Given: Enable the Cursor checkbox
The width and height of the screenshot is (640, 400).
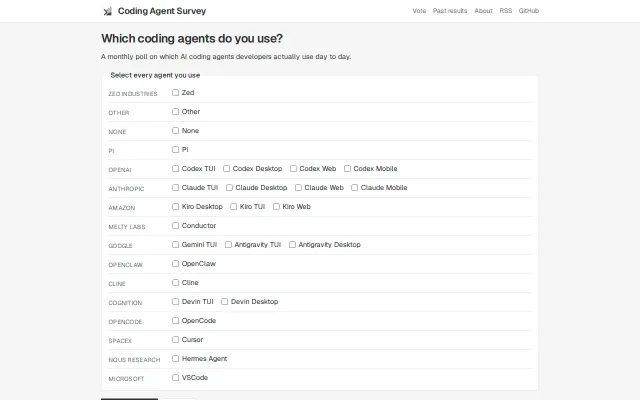Looking at the screenshot, I should [176, 339].
